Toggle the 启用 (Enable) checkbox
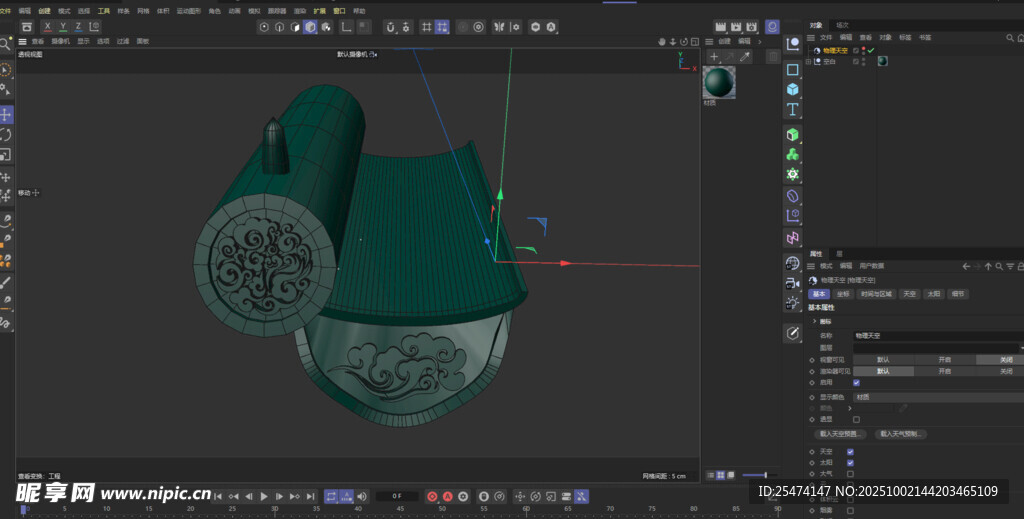The width and height of the screenshot is (1024, 519). [x=856, y=382]
